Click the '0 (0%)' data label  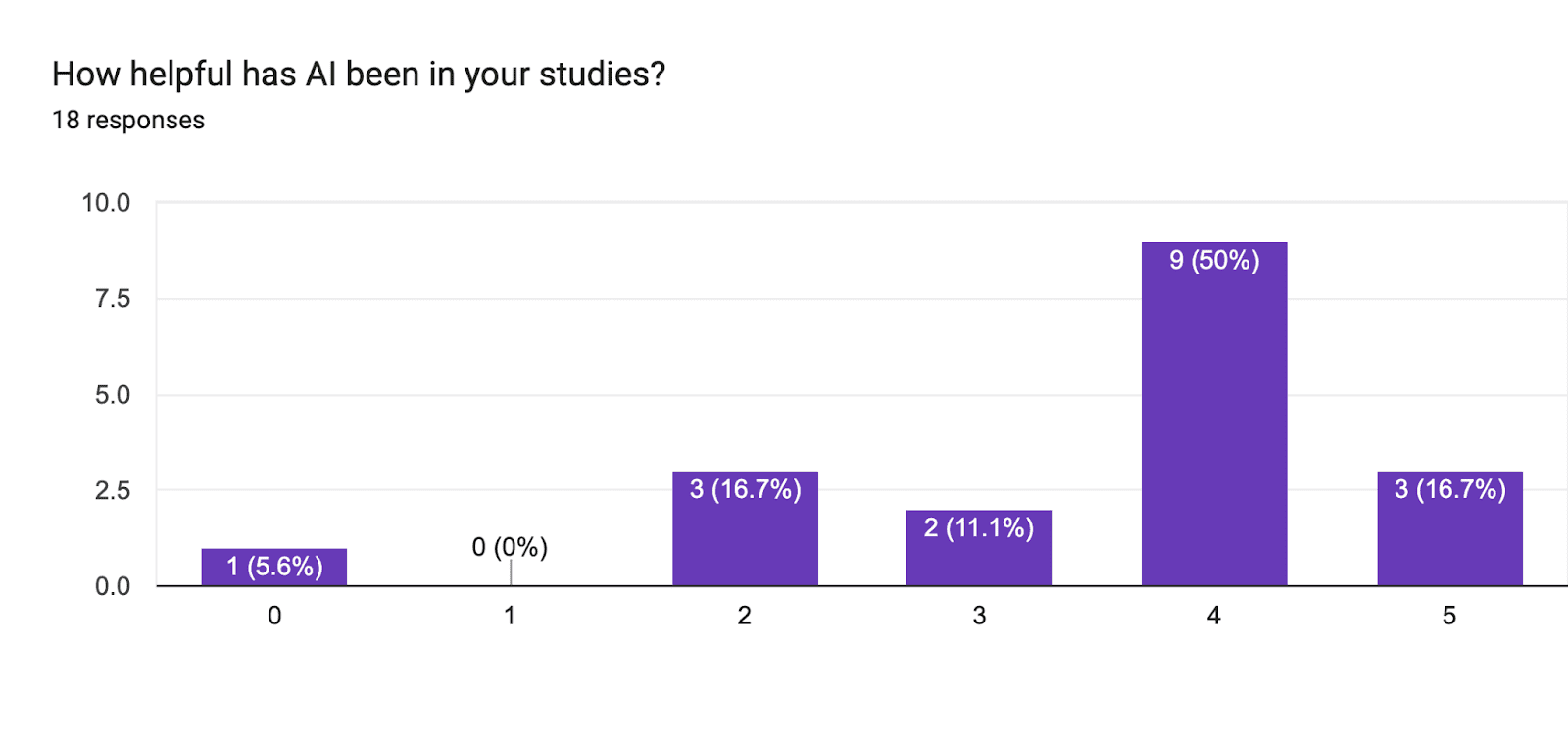coord(510,547)
